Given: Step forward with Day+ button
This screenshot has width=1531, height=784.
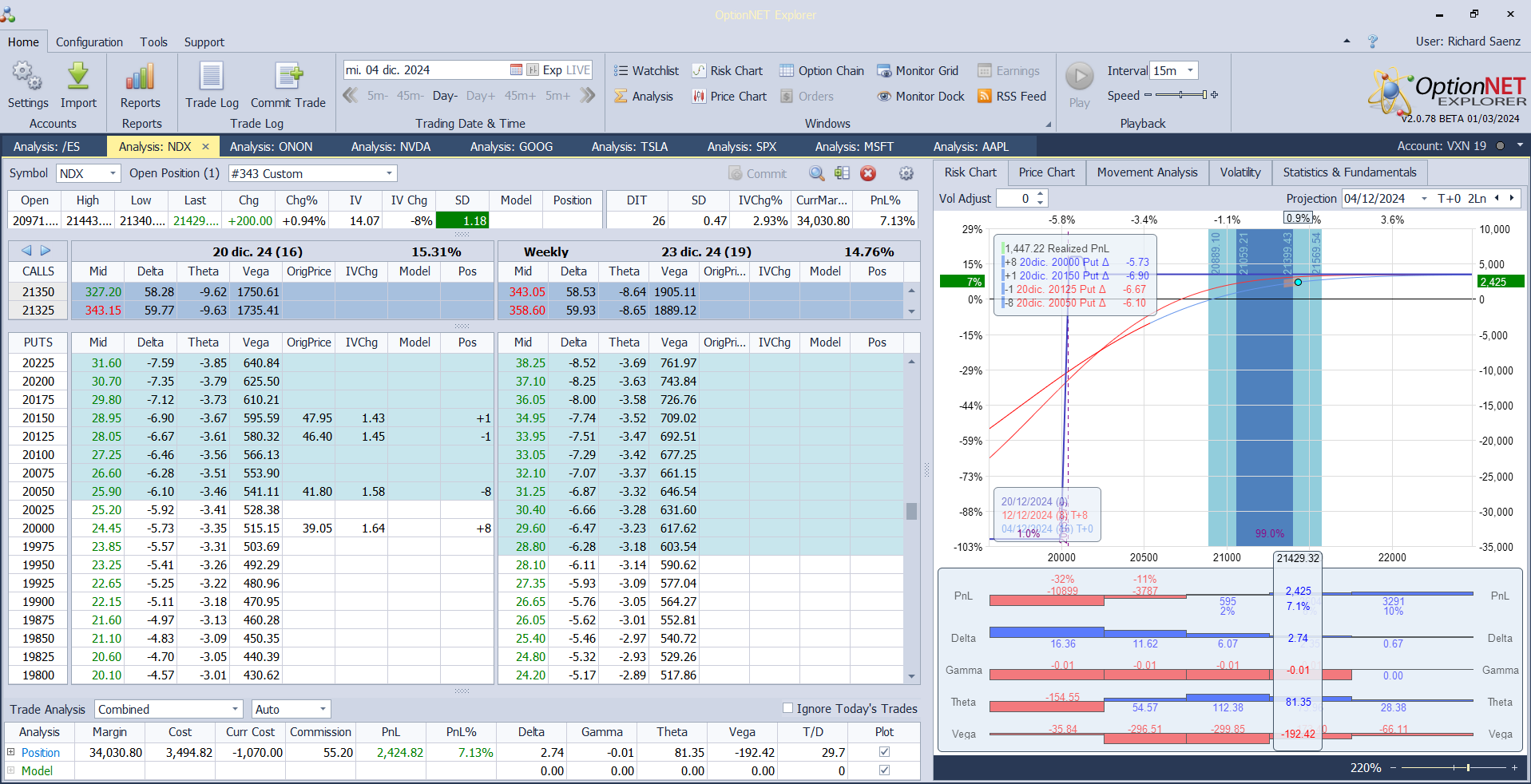Looking at the screenshot, I should pos(481,96).
